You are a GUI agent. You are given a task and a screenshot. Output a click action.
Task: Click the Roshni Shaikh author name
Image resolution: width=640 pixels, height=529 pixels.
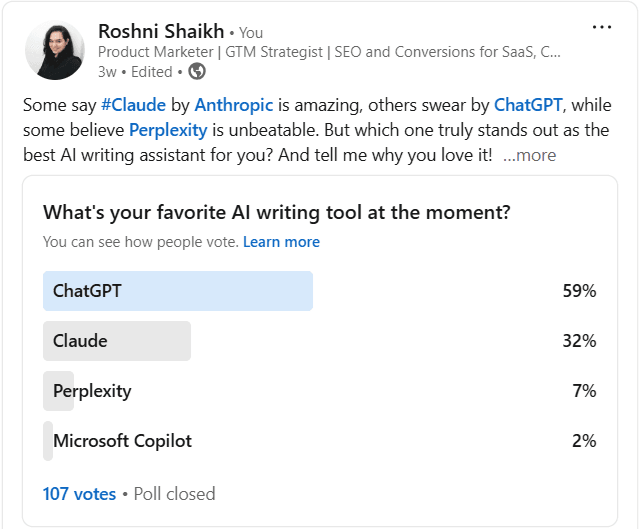(160, 31)
